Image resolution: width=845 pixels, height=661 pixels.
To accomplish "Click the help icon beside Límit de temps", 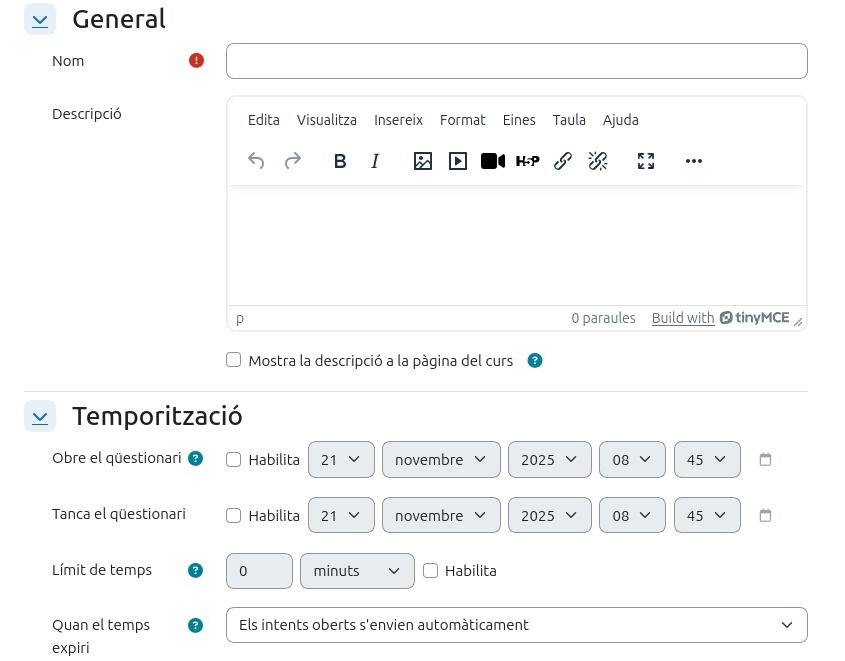I will [x=196, y=571].
